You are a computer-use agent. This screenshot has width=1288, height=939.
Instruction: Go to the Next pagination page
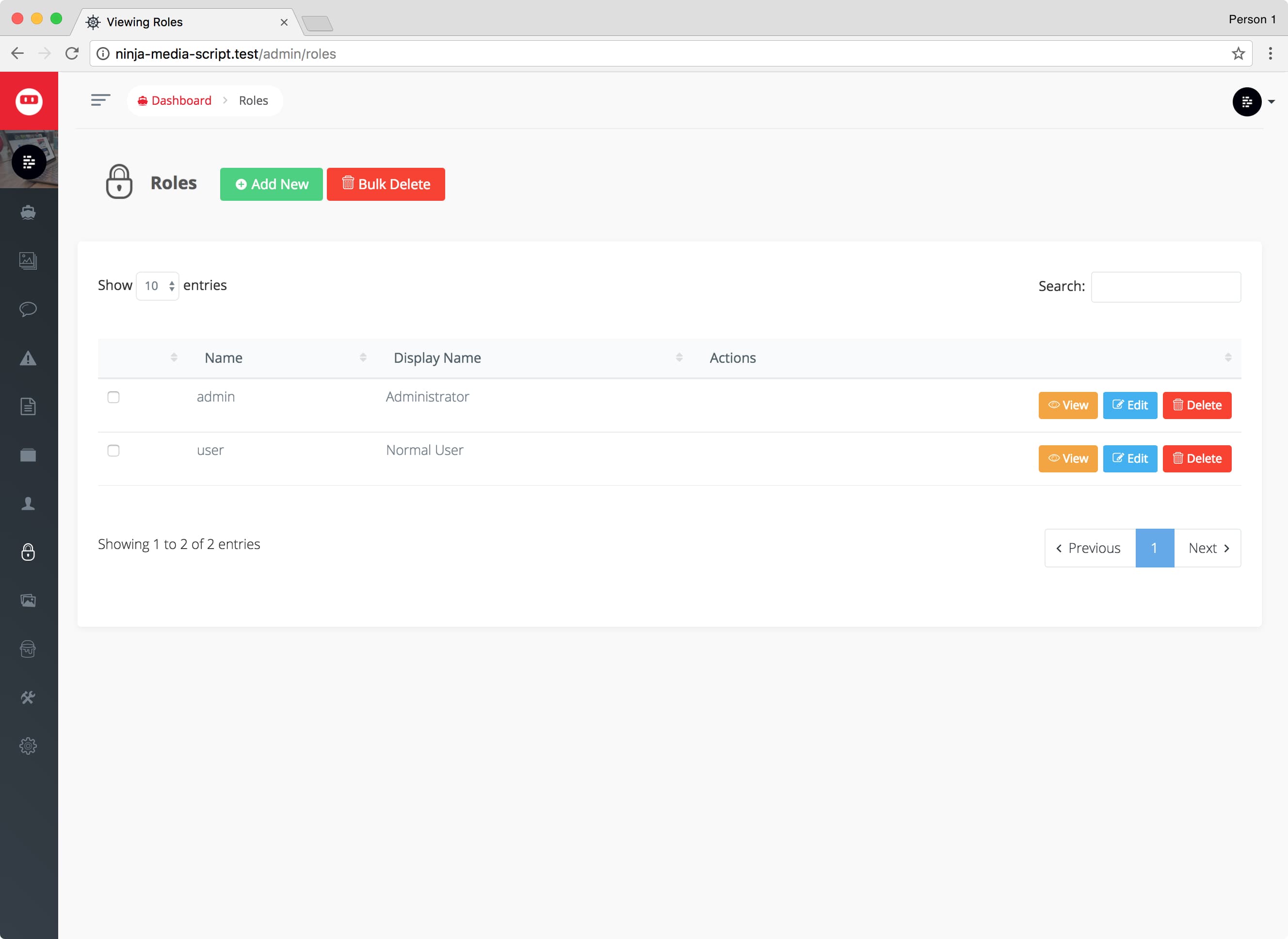pos(1207,548)
